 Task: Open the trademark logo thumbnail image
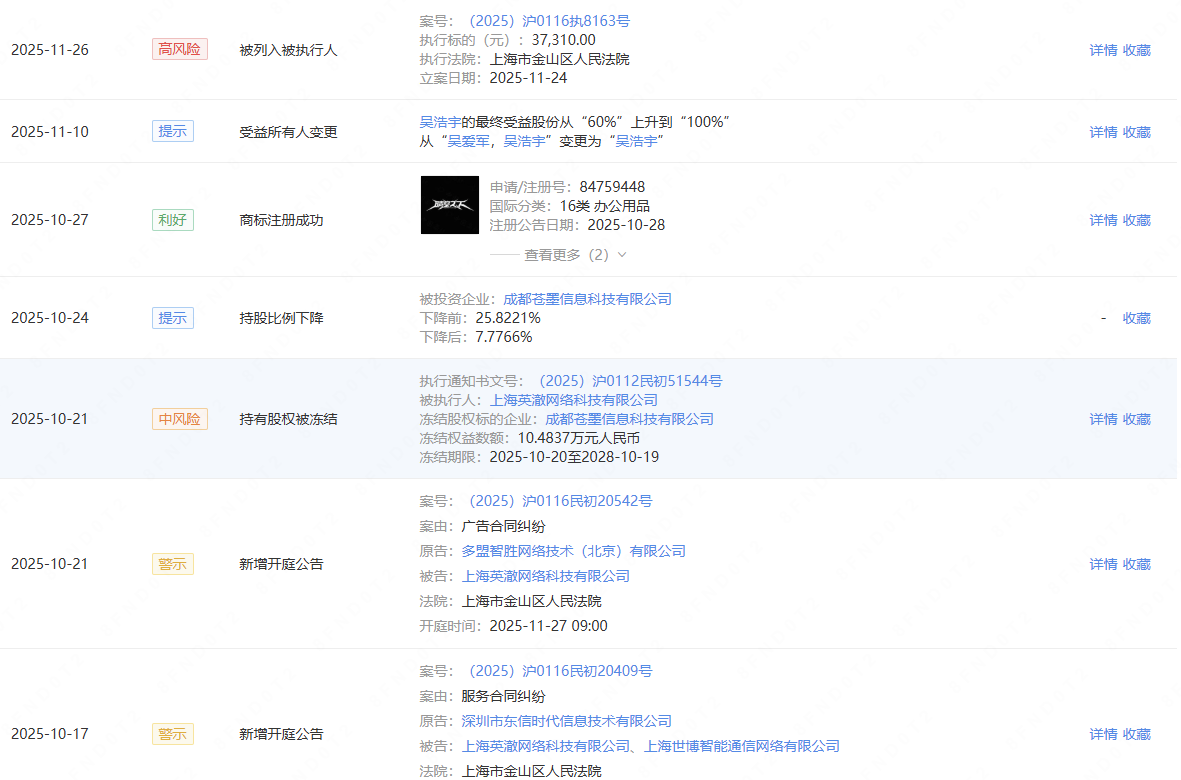click(449, 205)
